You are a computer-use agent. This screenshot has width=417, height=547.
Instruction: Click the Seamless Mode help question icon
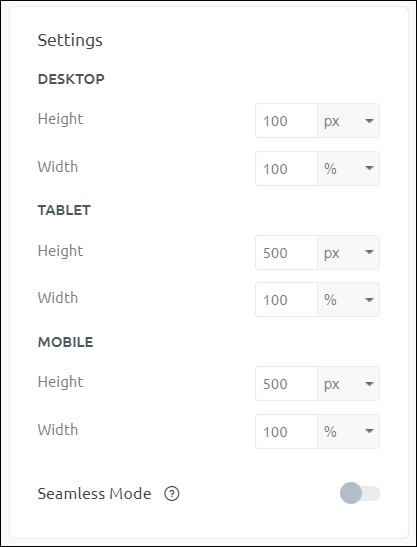tap(172, 494)
